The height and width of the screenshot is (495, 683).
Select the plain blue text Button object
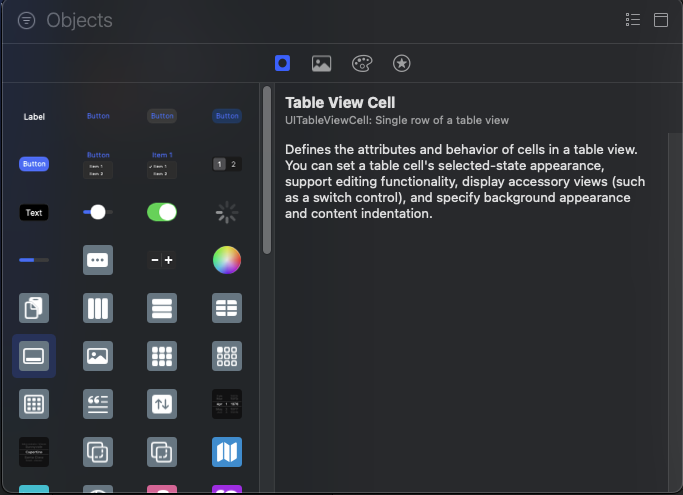pos(98,116)
